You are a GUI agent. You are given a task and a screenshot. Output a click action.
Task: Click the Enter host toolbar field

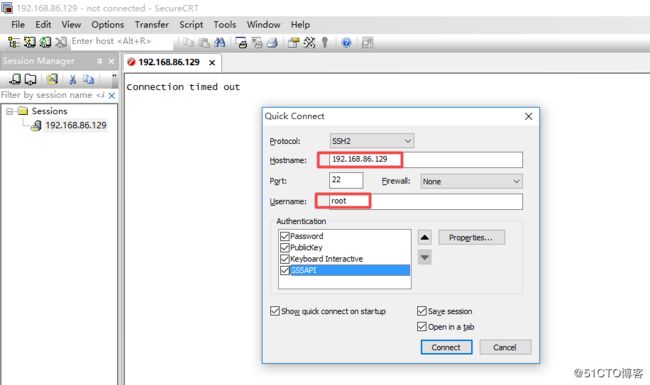[121, 41]
